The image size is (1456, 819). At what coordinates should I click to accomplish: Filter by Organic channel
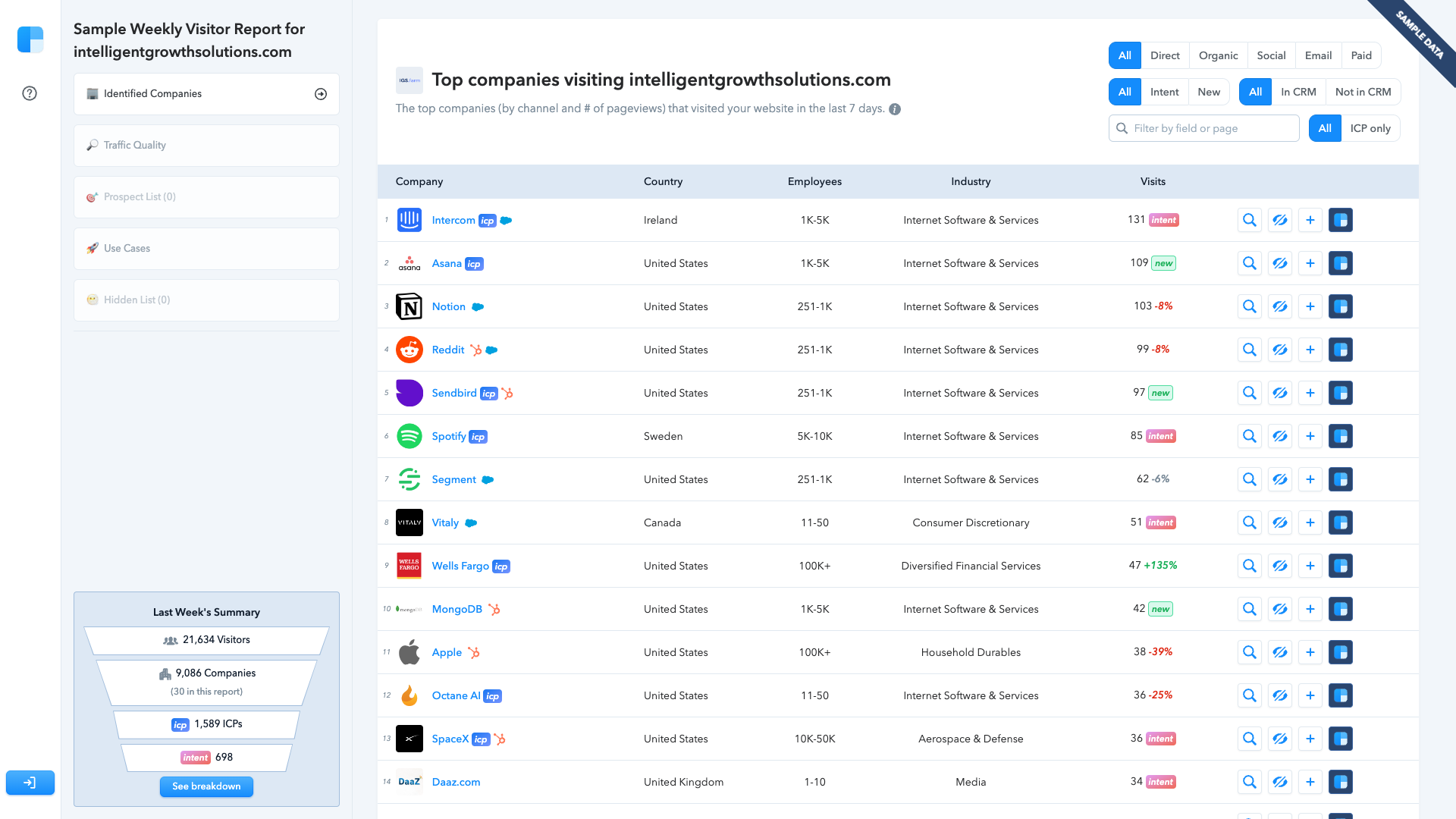coord(1218,55)
